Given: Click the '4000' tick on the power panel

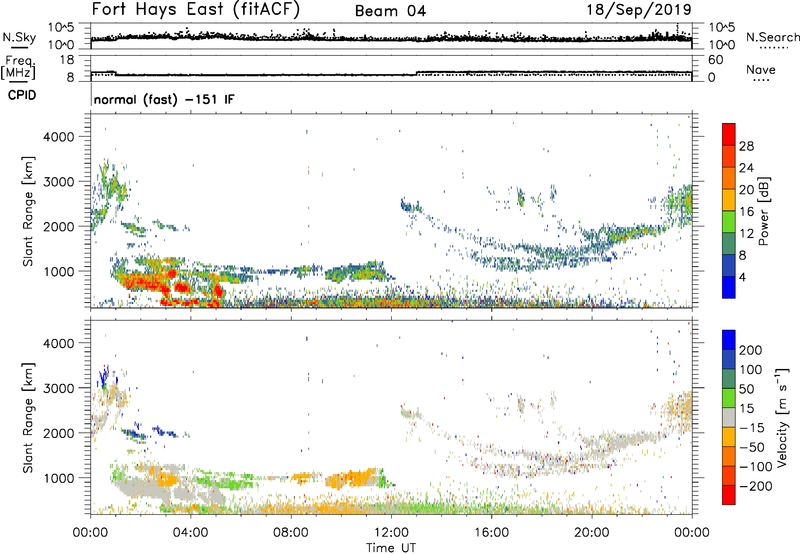Looking at the screenshot, I should coord(59,137).
